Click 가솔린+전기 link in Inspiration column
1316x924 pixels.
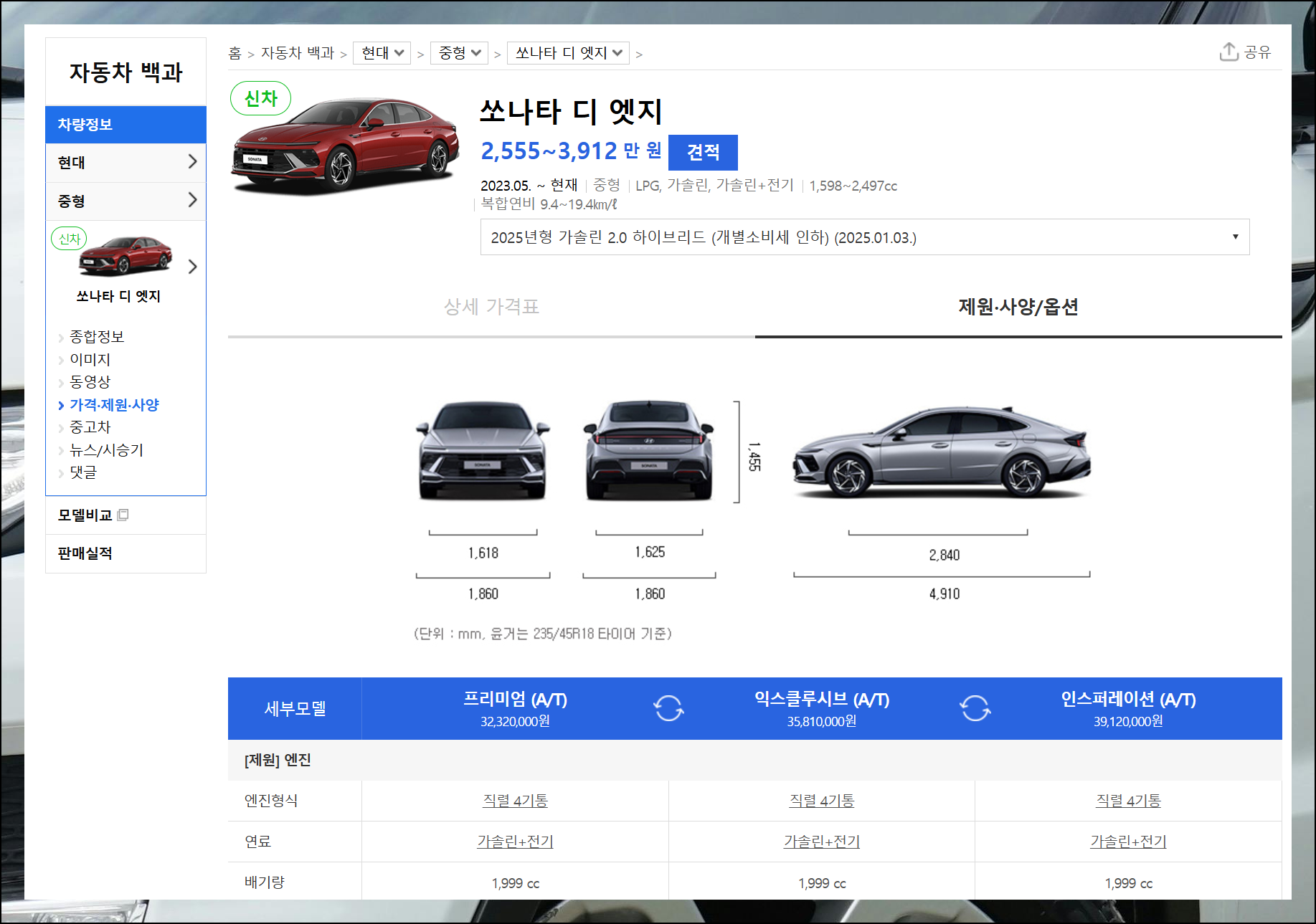pyautogui.click(x=1128, y=842)
